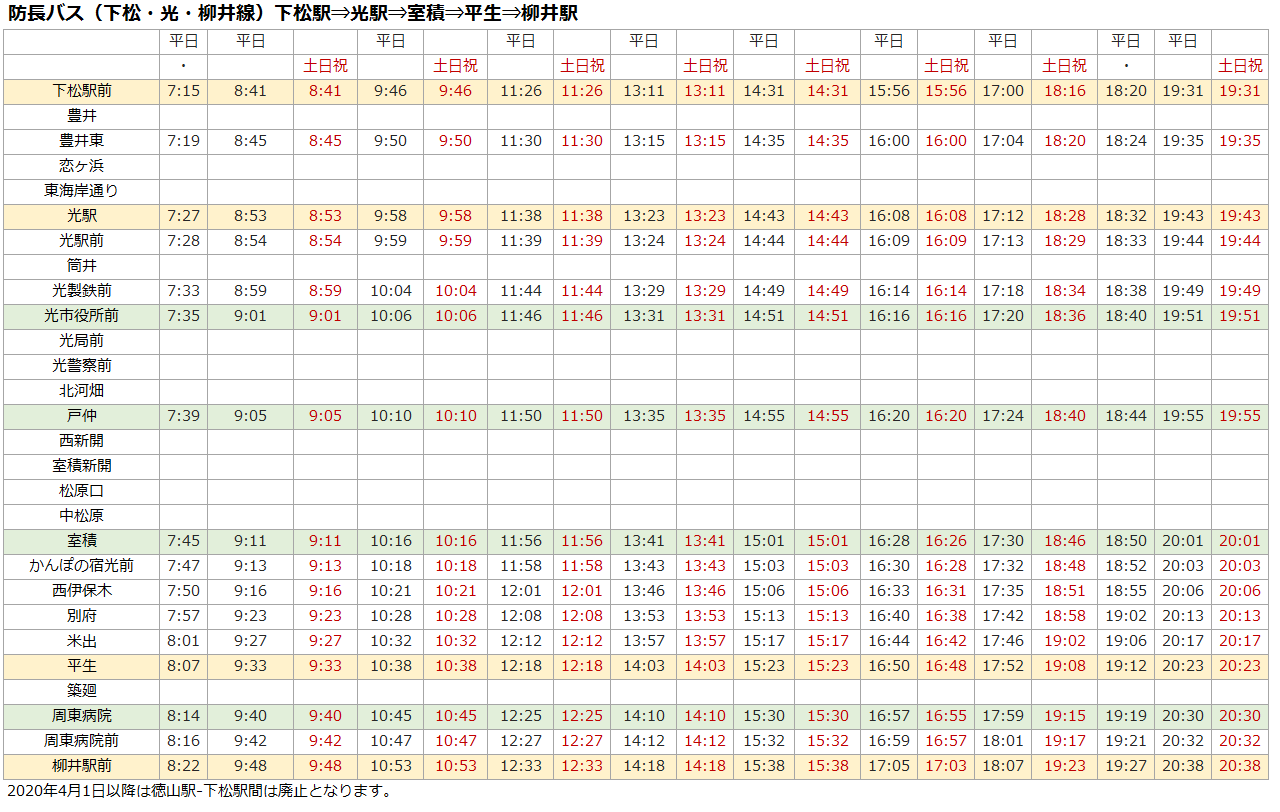
Task: Click the red 16:26 time at 室積
Action: click(946, 541)
